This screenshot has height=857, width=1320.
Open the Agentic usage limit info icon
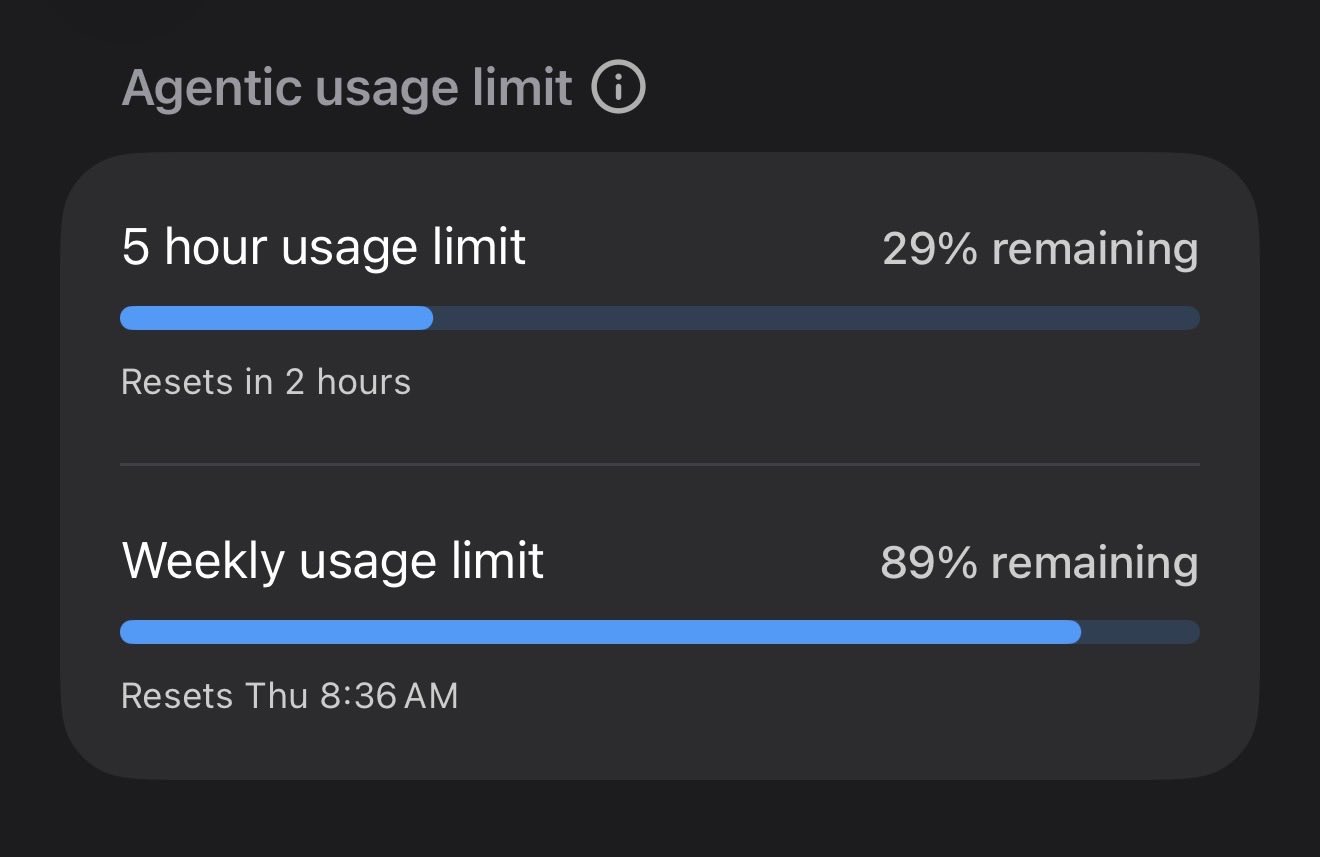click(x=618, y=88)
